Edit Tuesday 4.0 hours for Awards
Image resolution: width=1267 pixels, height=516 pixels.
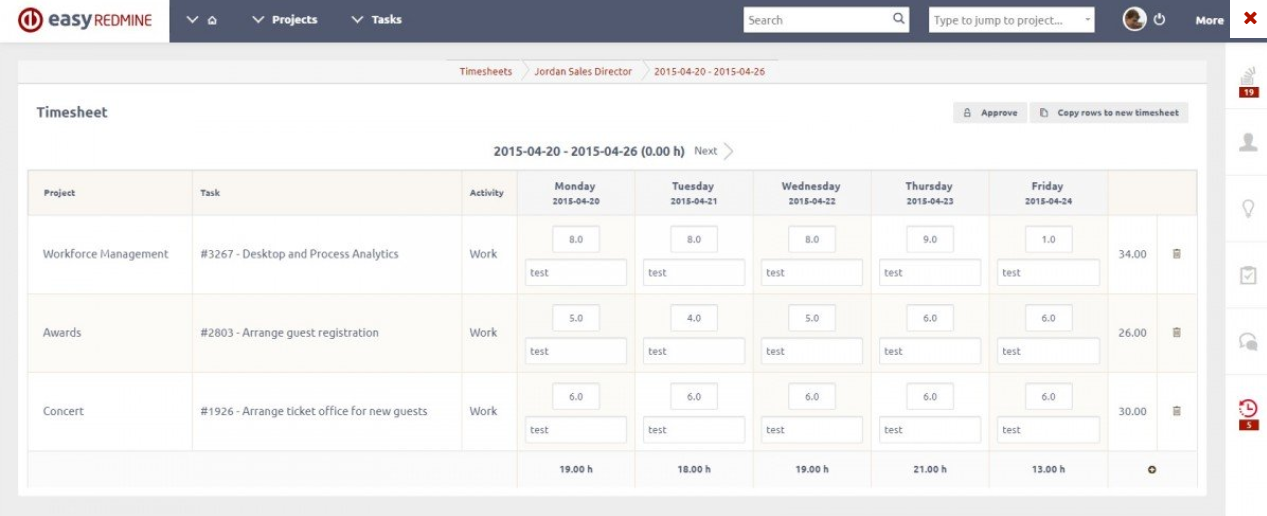(x=693, y=318)
